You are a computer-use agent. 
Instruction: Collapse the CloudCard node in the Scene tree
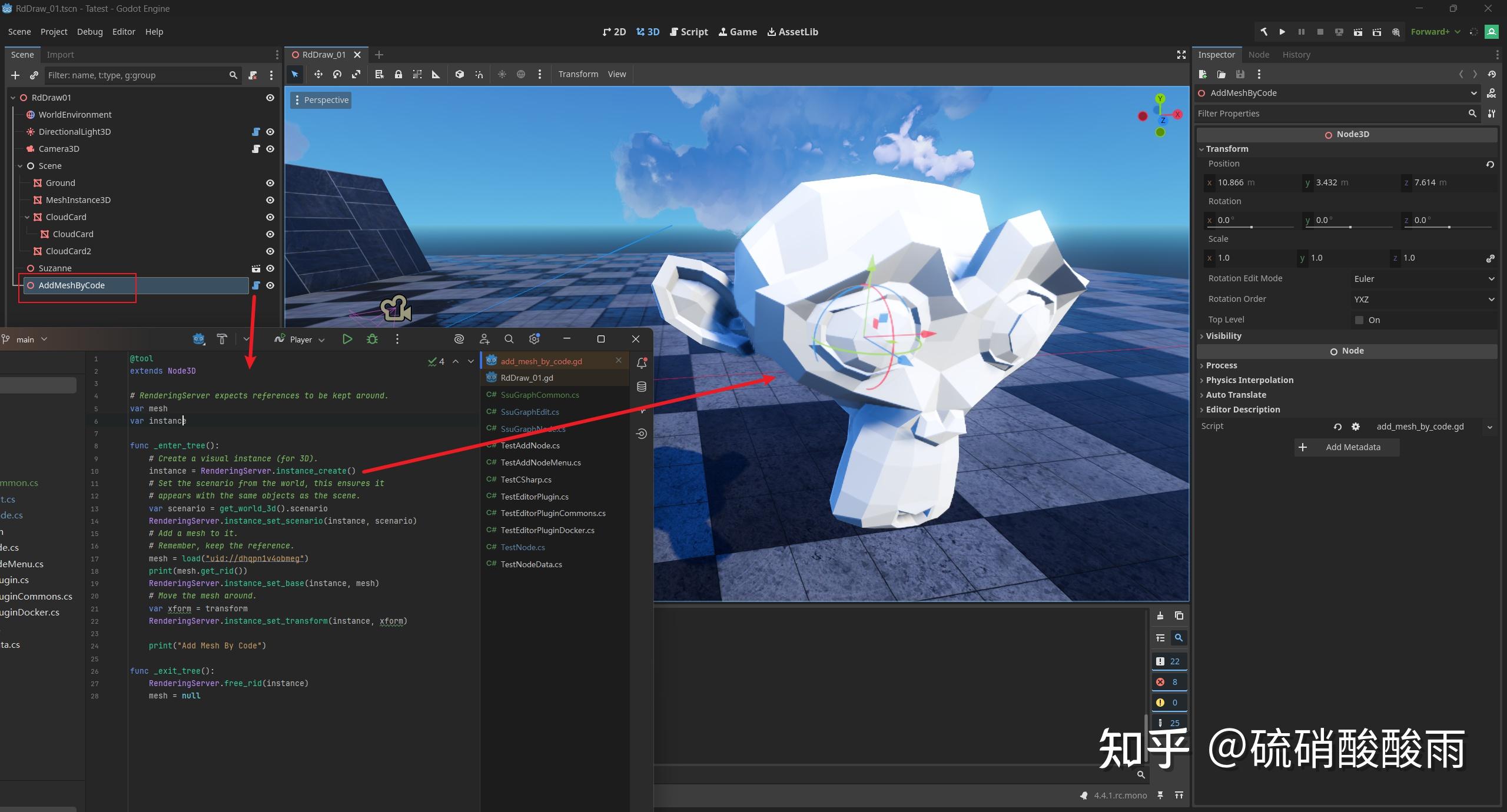(x=26, y=217)
